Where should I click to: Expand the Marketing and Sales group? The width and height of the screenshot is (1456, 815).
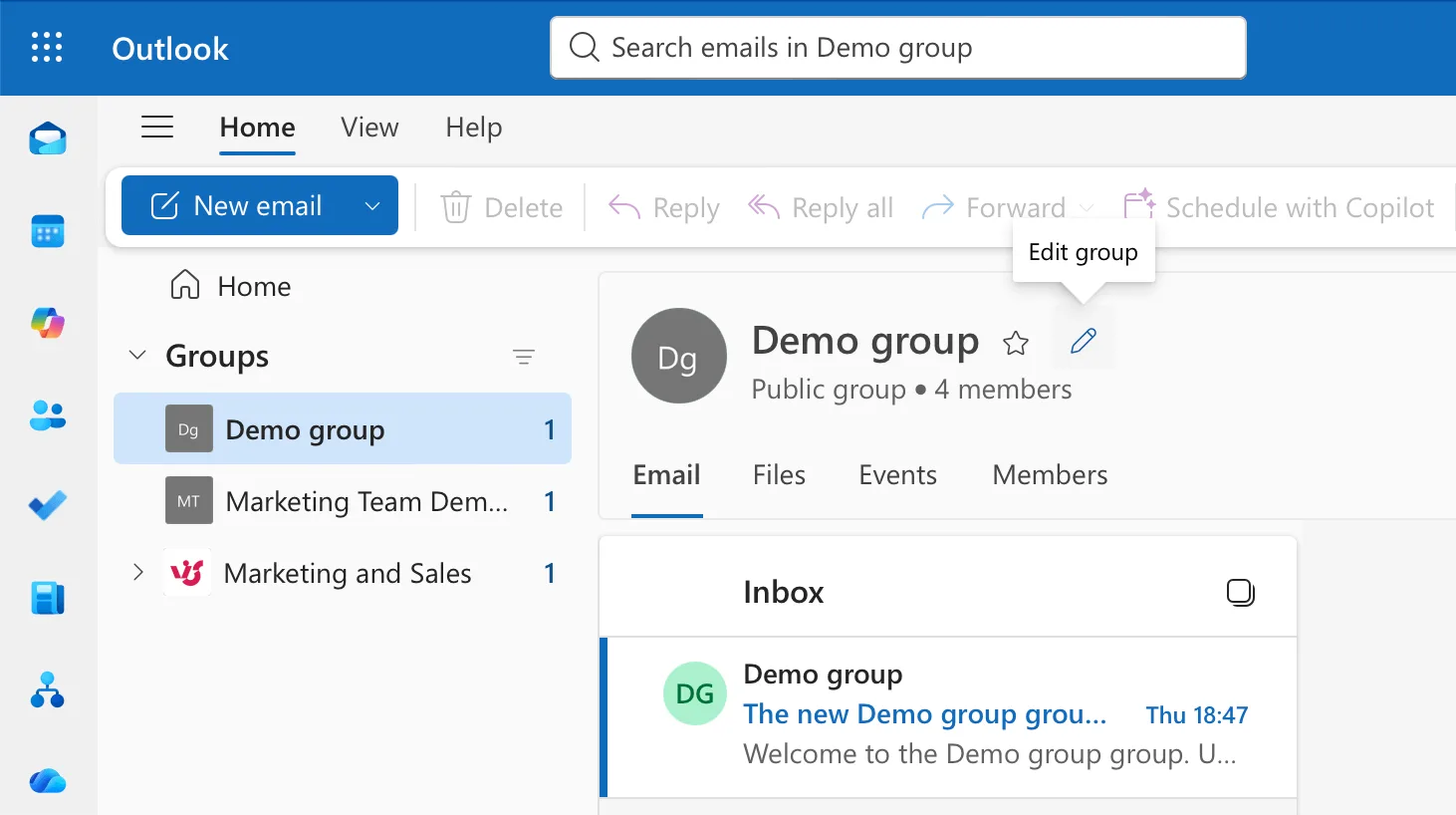(137, 573)
